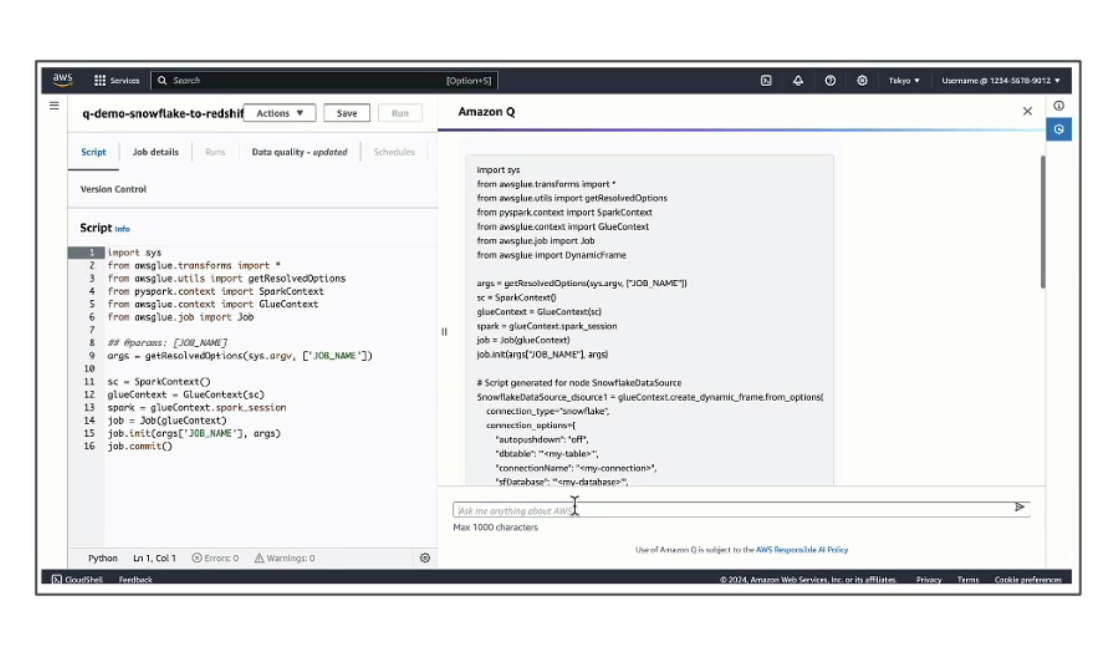The height and width of the screenshot is (668, 1120).
Task: Open the Username account menu
Action: [1001, 81]
